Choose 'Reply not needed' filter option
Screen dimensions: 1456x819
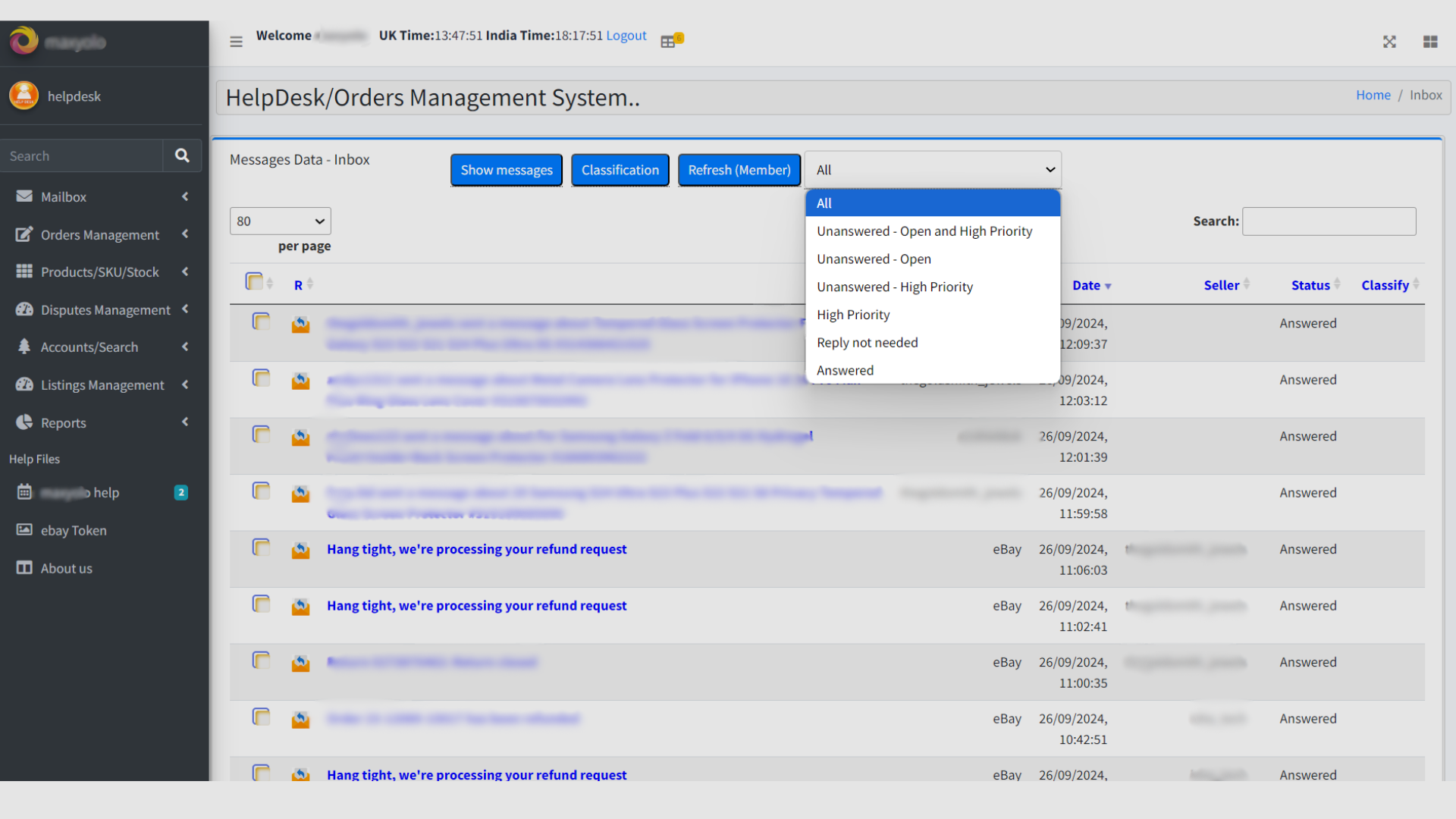click(x=867, y=342)
